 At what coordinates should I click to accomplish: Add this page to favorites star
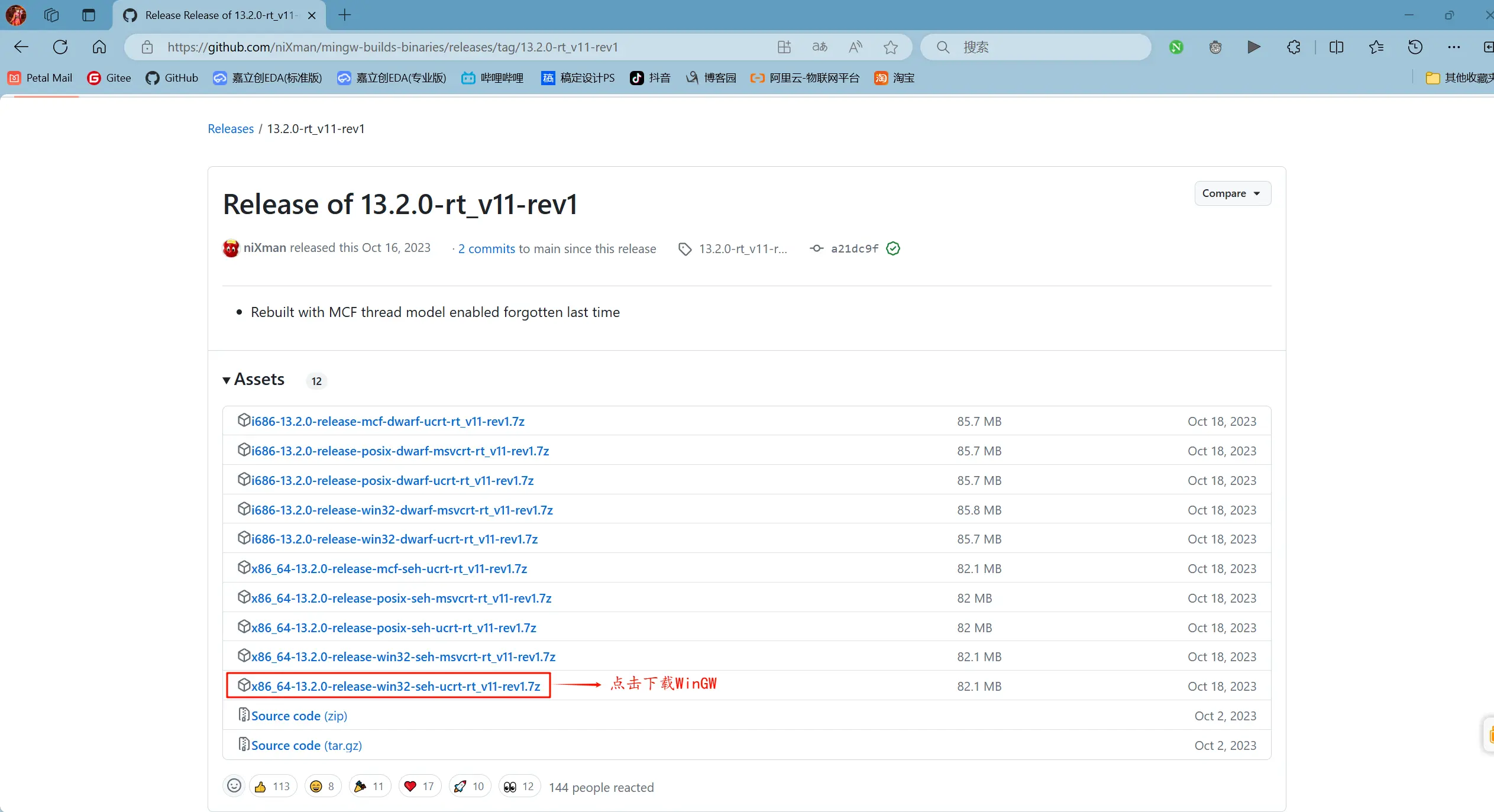(x=891, y=47)
